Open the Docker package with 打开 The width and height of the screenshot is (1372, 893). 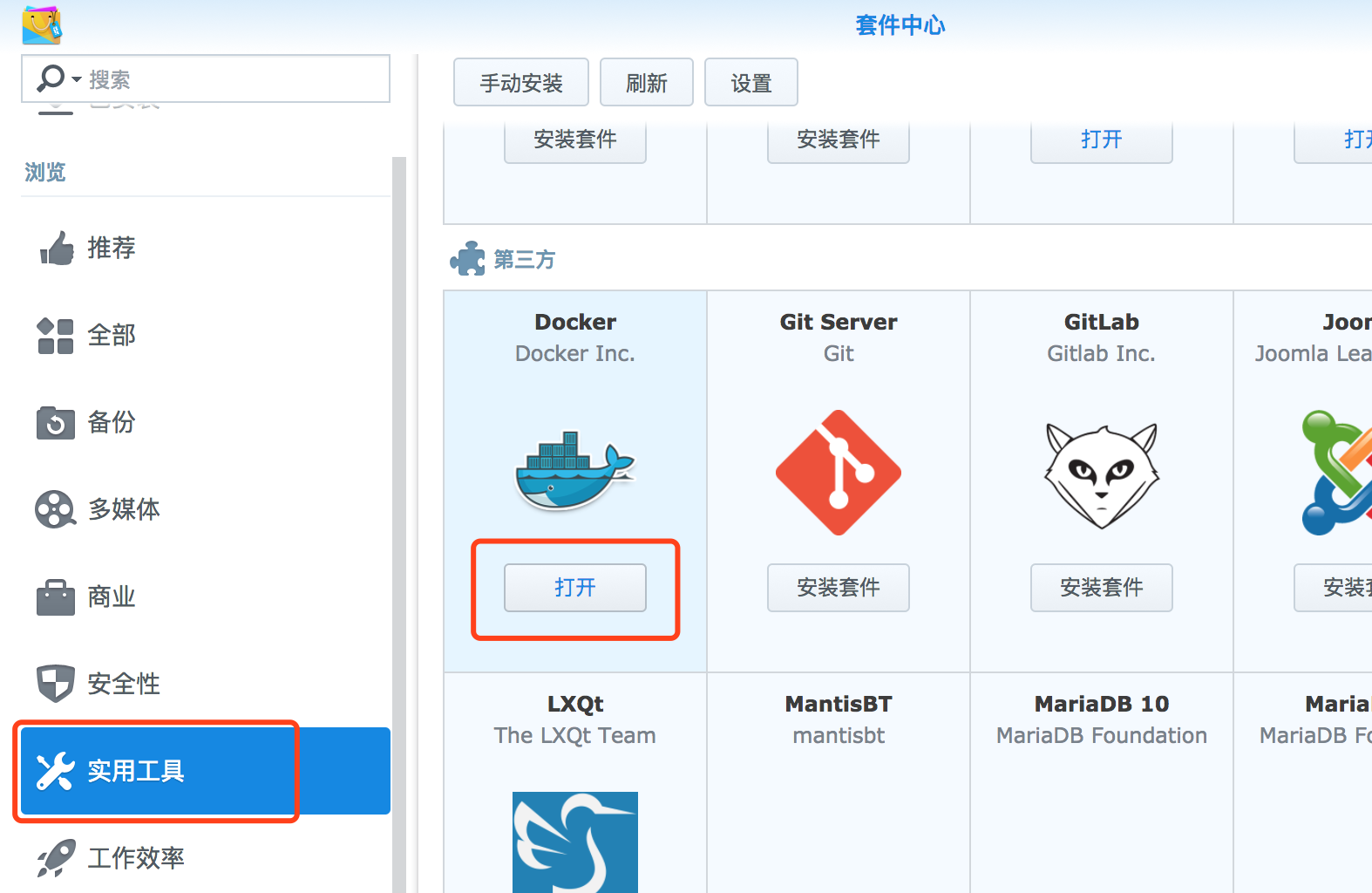pyautogui.click(x=575, y=588)
